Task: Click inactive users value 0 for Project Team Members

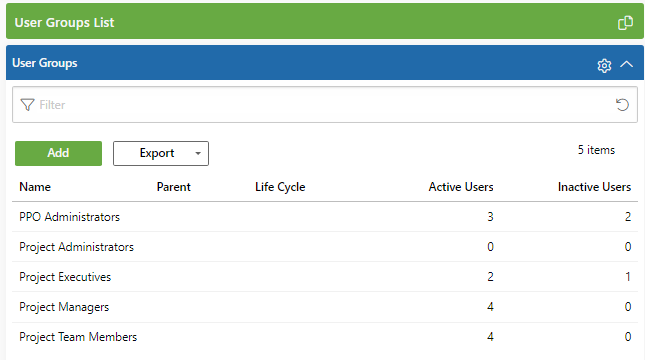Action: [x=628, y=337]
